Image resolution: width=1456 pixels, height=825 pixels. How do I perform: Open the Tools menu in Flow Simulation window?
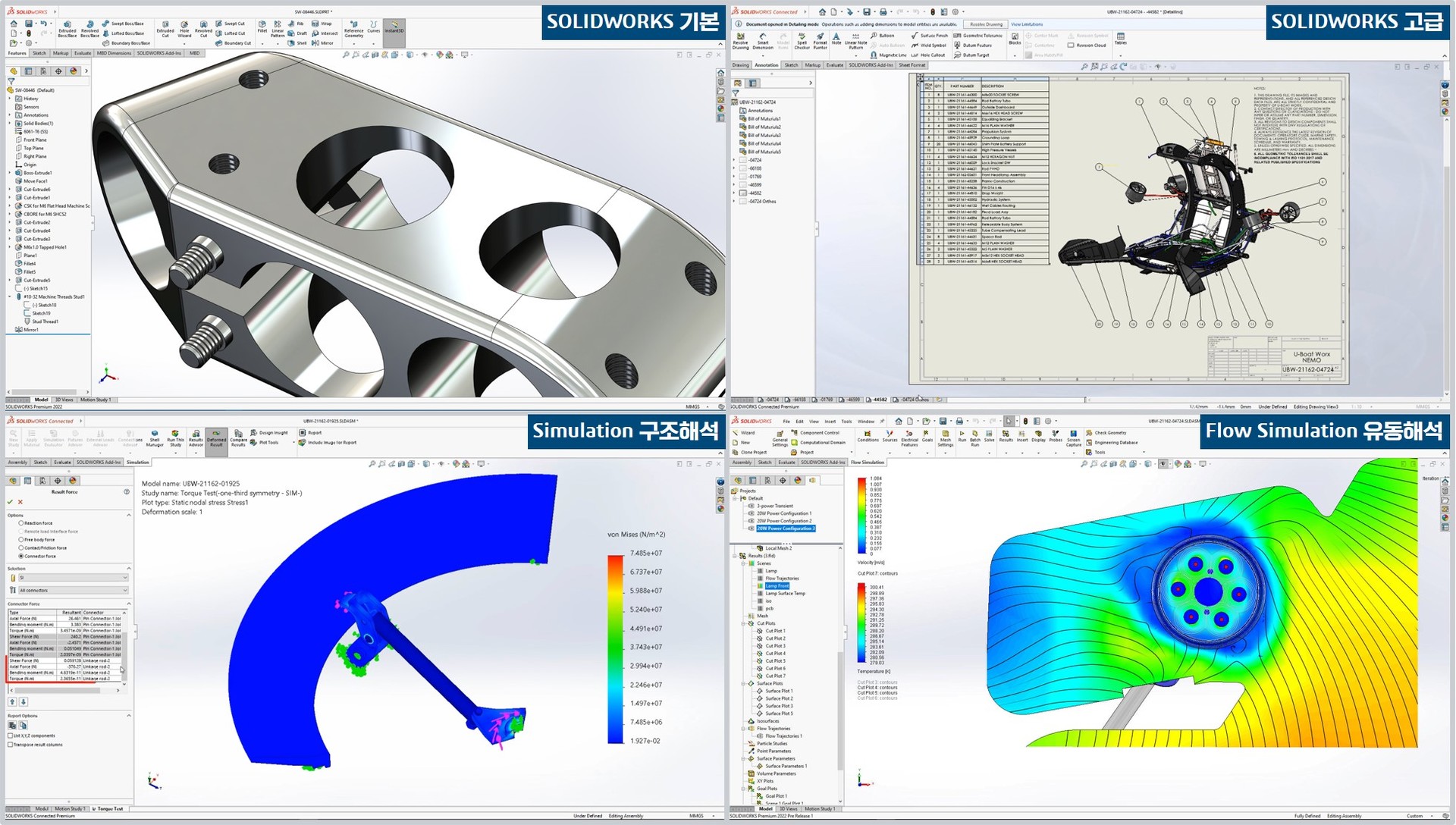(x=846, y=421)
